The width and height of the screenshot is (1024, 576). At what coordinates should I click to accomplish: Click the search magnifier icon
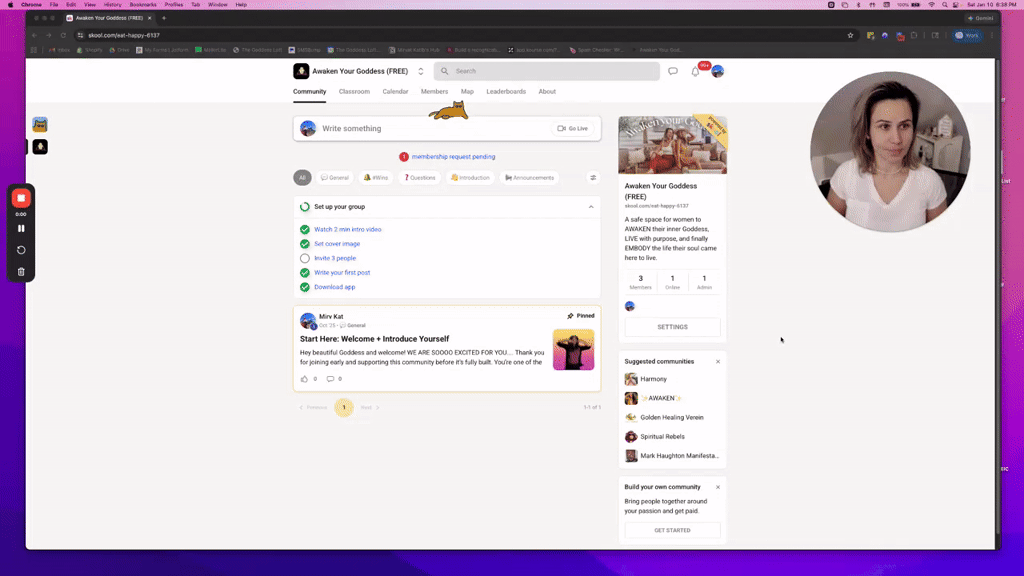pos(445,71)
